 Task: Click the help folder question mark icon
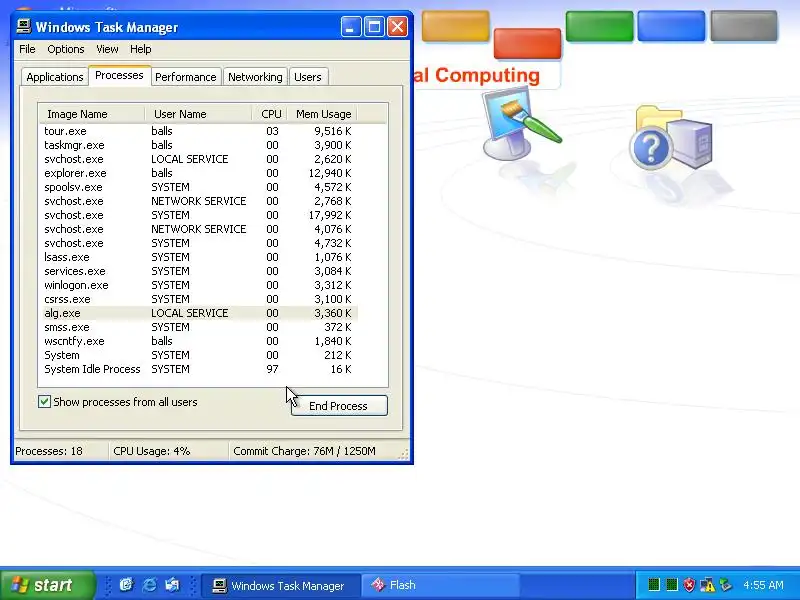pos(670,139)
